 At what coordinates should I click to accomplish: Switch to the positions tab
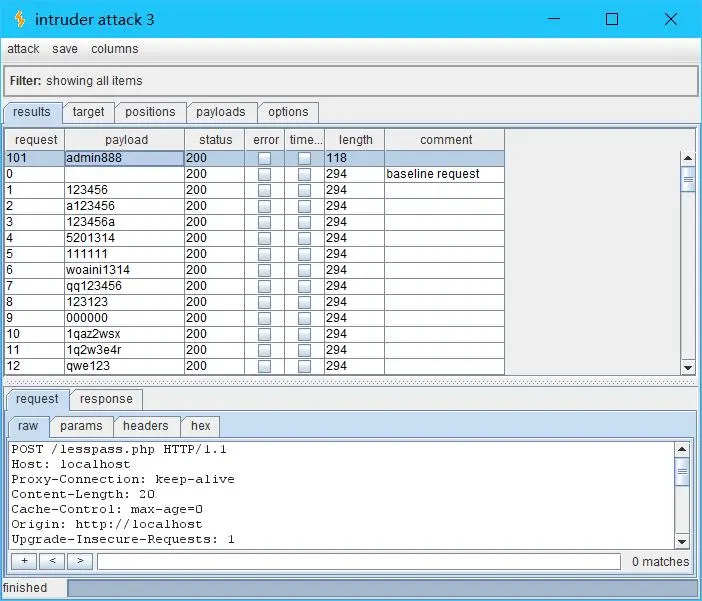pos(150,112)
